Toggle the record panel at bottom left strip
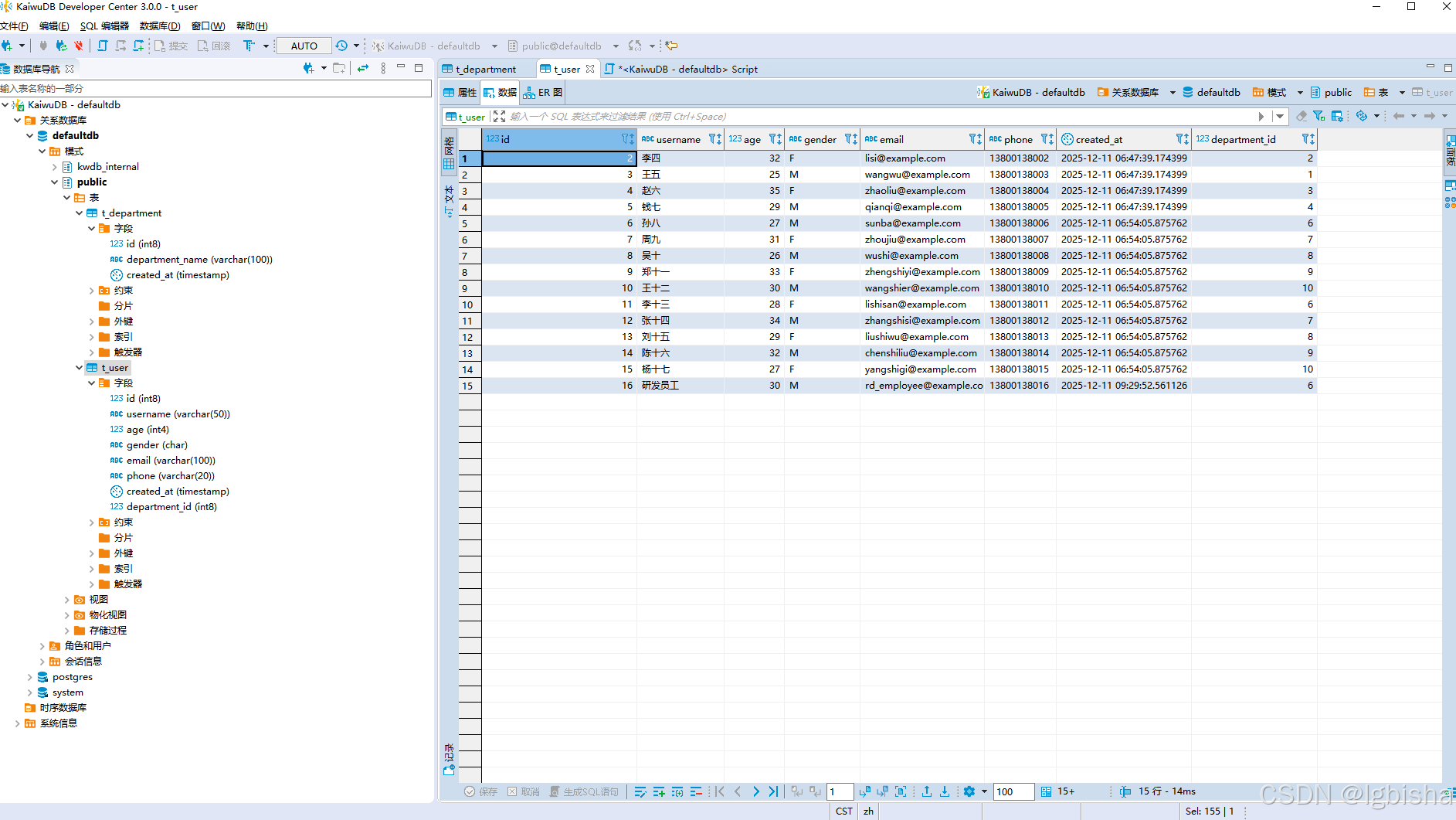Screen dimensions: 1456x820 449,759
